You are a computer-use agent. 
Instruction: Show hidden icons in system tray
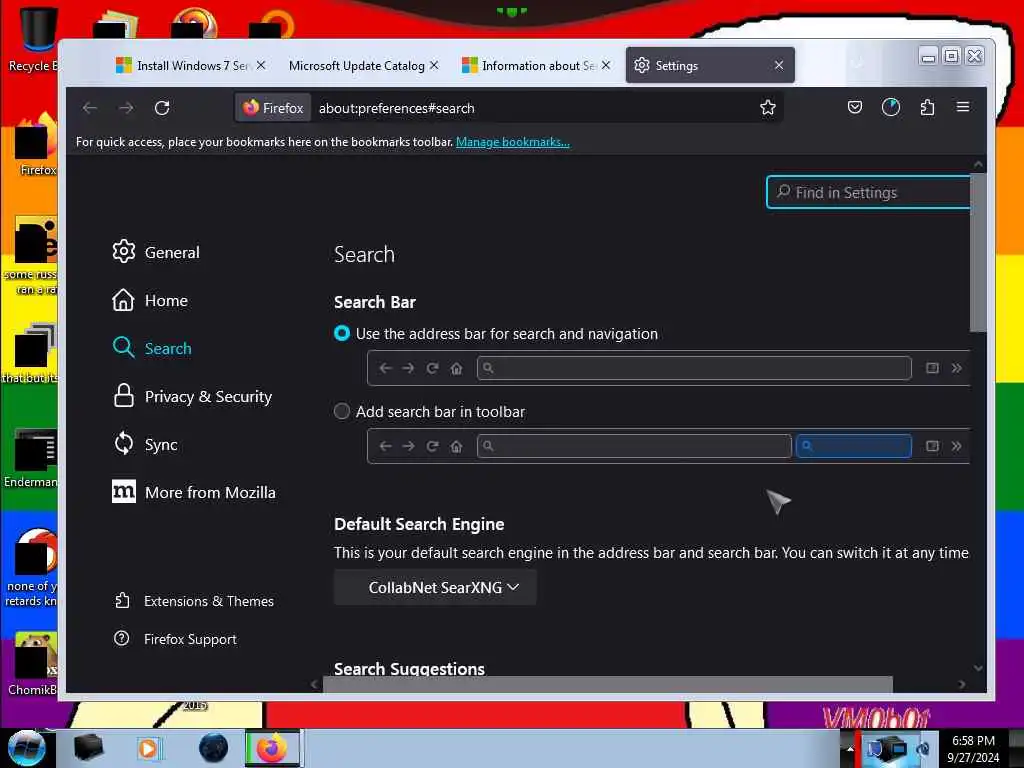[850, 748]
